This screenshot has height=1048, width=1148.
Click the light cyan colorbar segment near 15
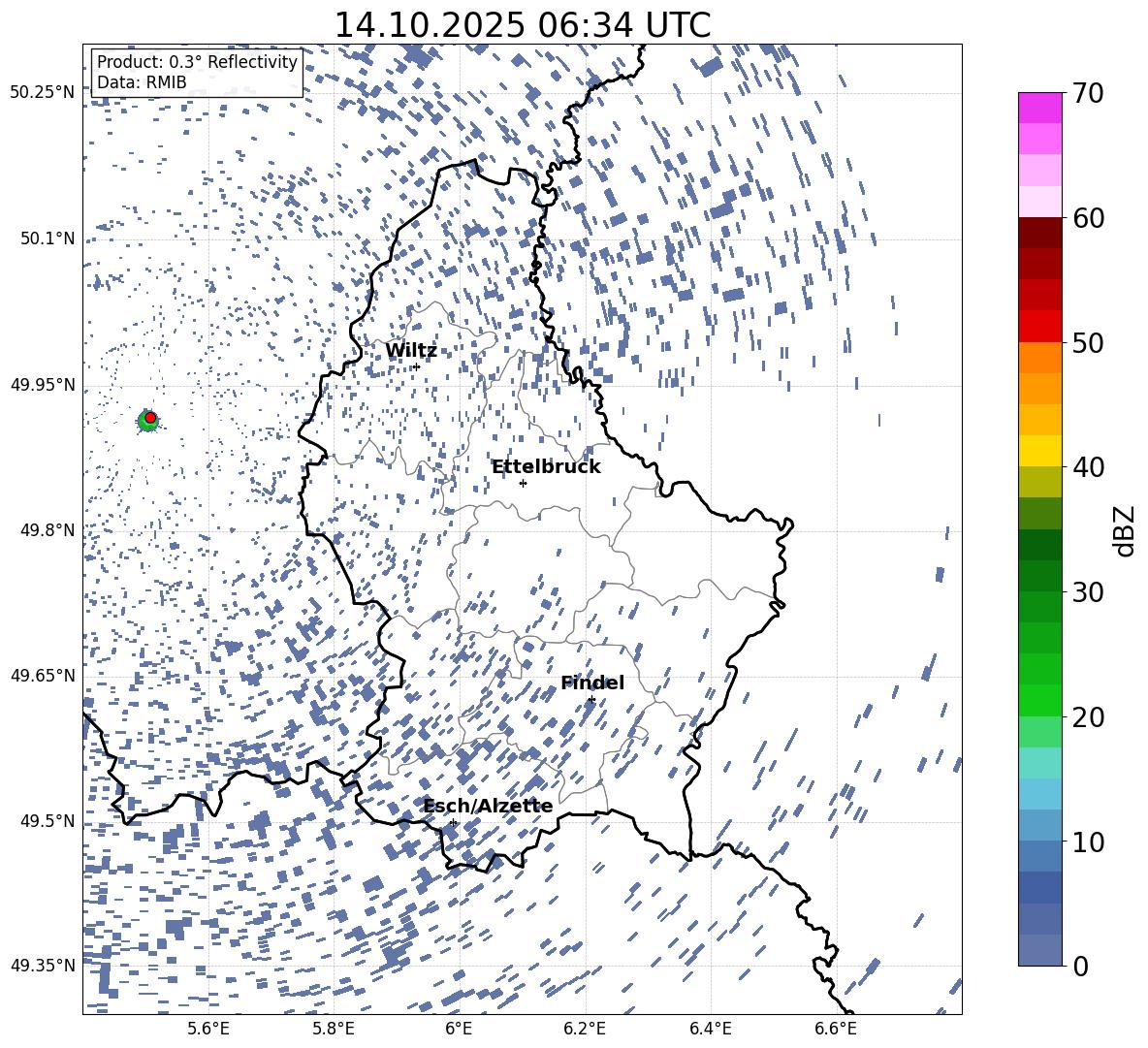click(1039, 763)
